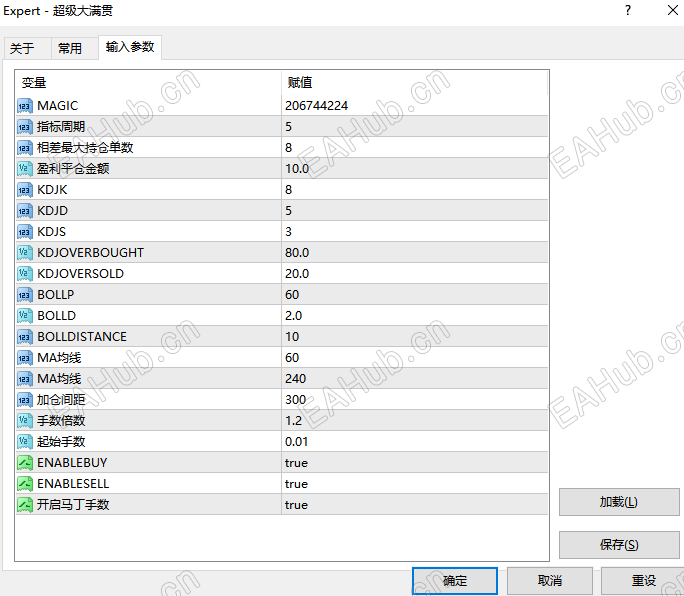
Task: Select the BOLLP value 60
Action: click(292, 295)
